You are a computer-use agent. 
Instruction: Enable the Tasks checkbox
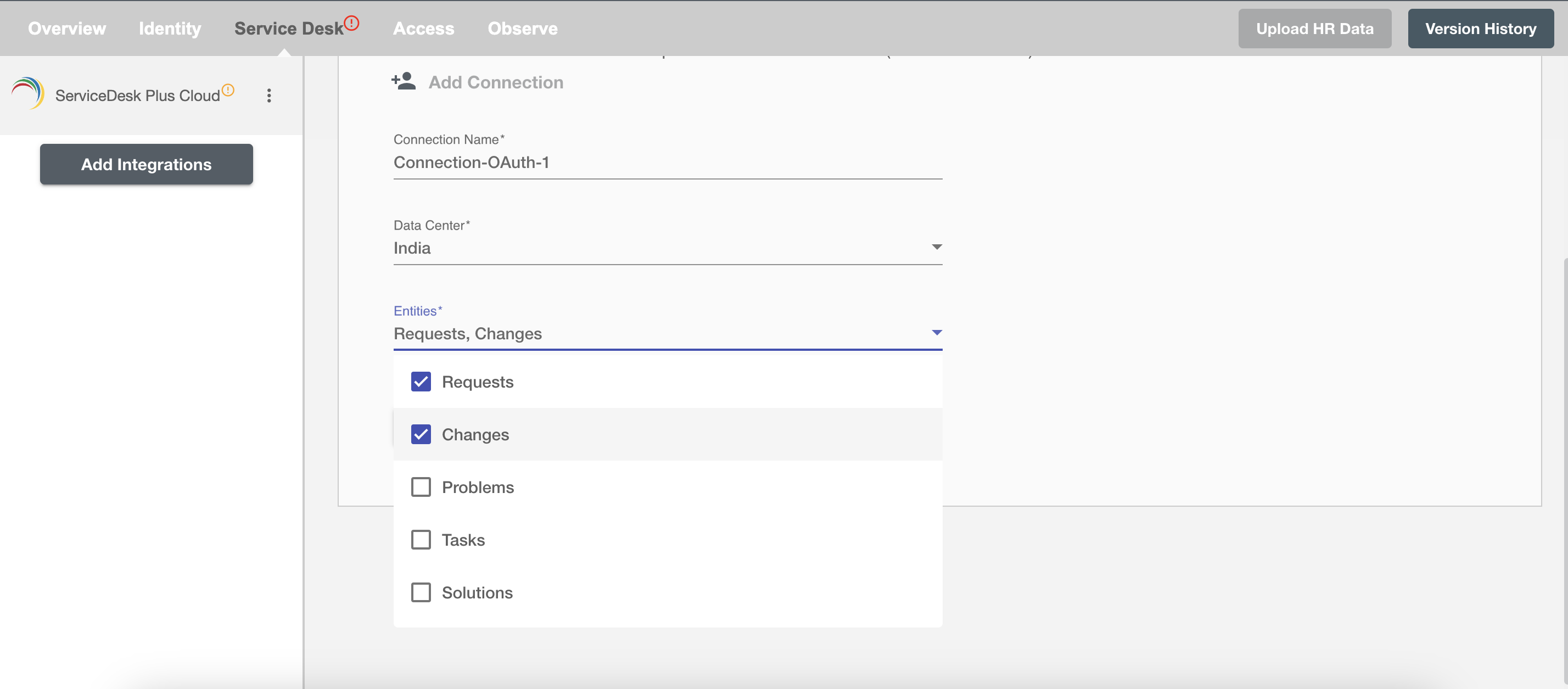coord(420,539)
